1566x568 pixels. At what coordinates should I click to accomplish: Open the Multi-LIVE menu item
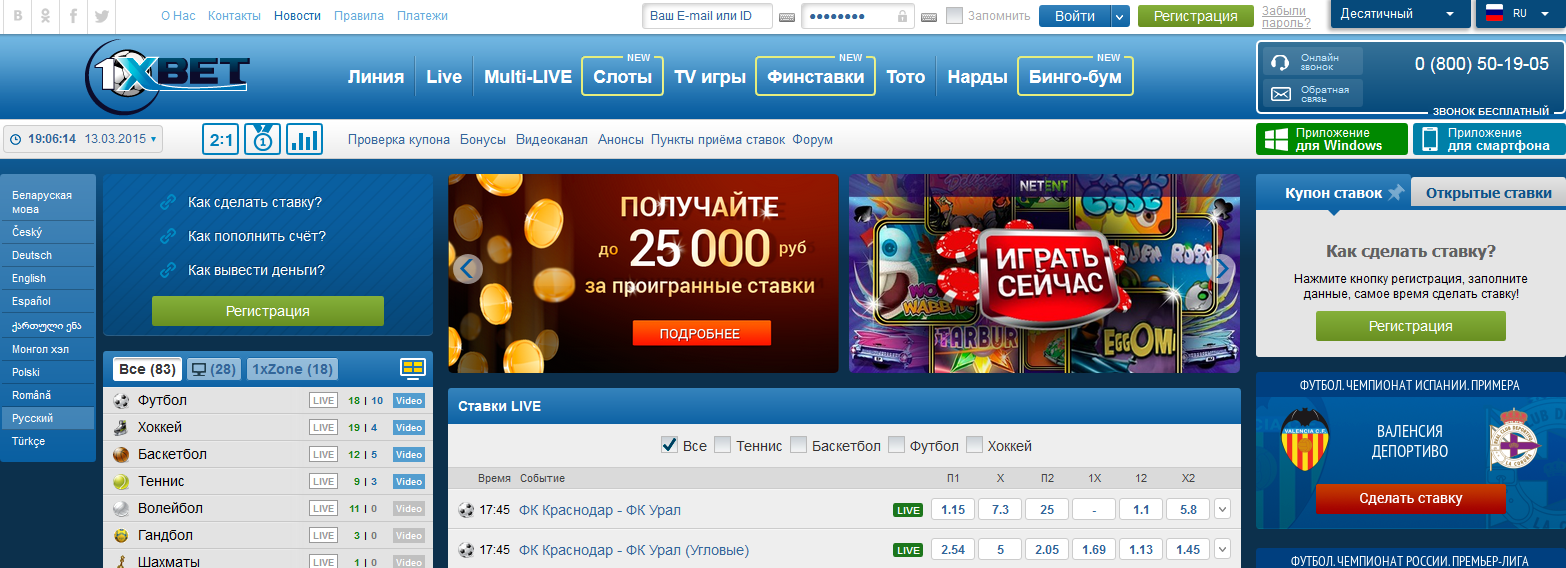pyautogui.click(x=528, y=77)
